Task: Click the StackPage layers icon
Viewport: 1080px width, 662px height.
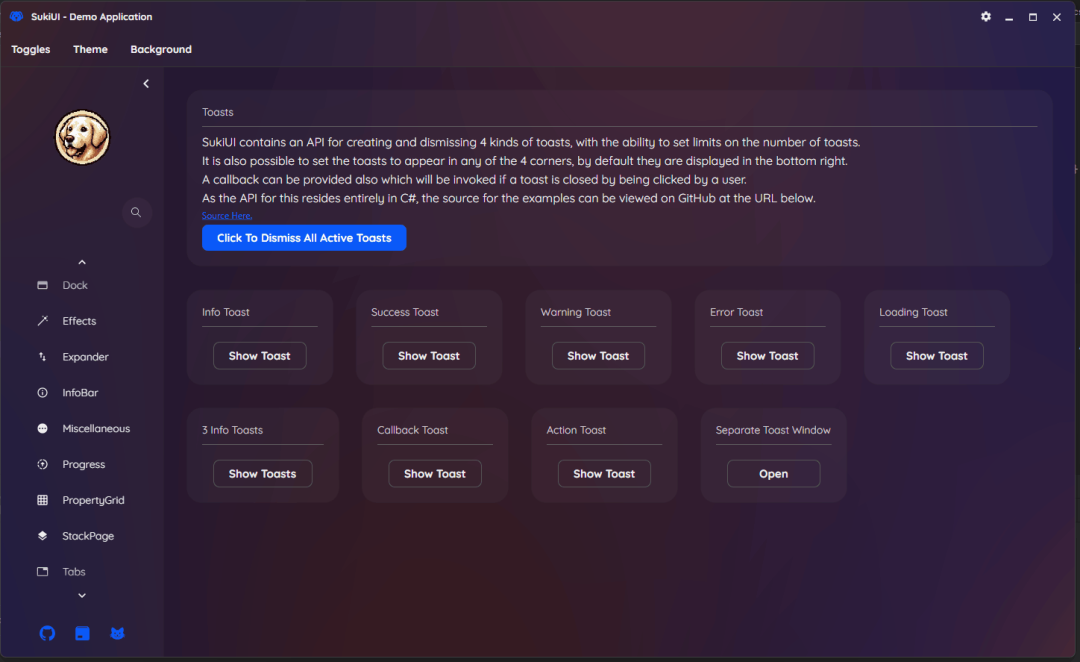Action: (43, 536)
